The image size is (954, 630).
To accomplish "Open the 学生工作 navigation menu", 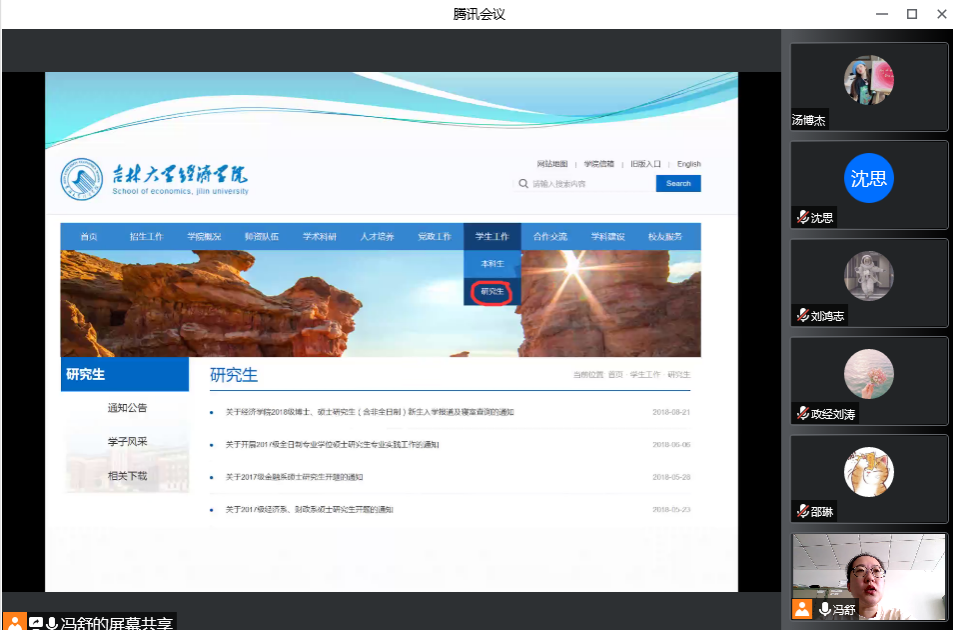I will click(x=492, y=237).
